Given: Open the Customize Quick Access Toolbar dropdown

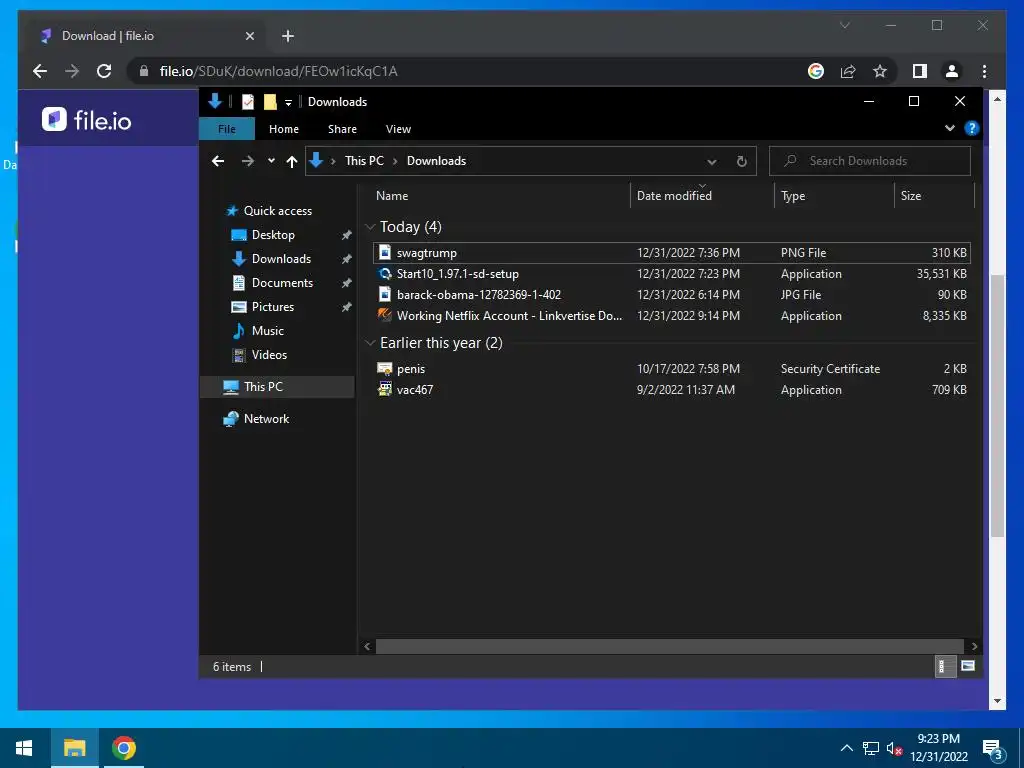Looking at the screenshot, I should (288, 103).
